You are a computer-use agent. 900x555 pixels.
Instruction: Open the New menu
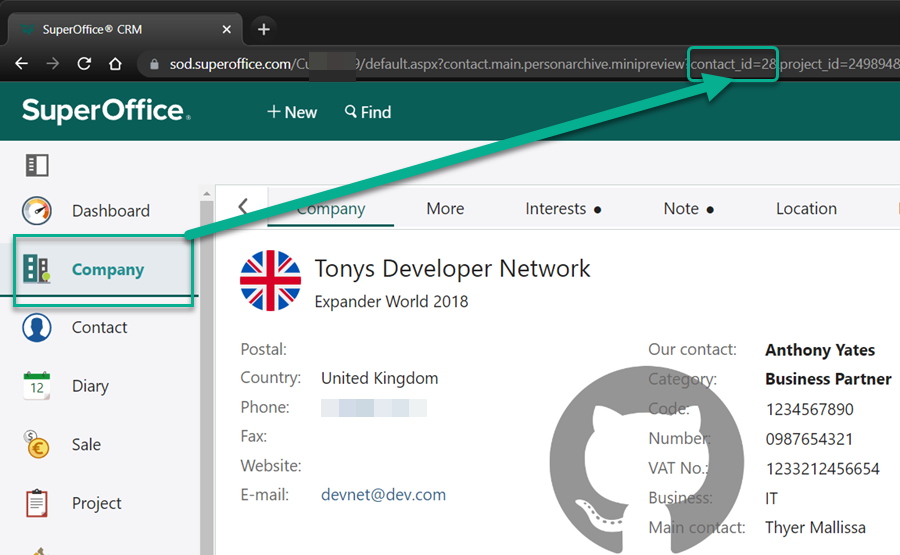click(292, 112)
